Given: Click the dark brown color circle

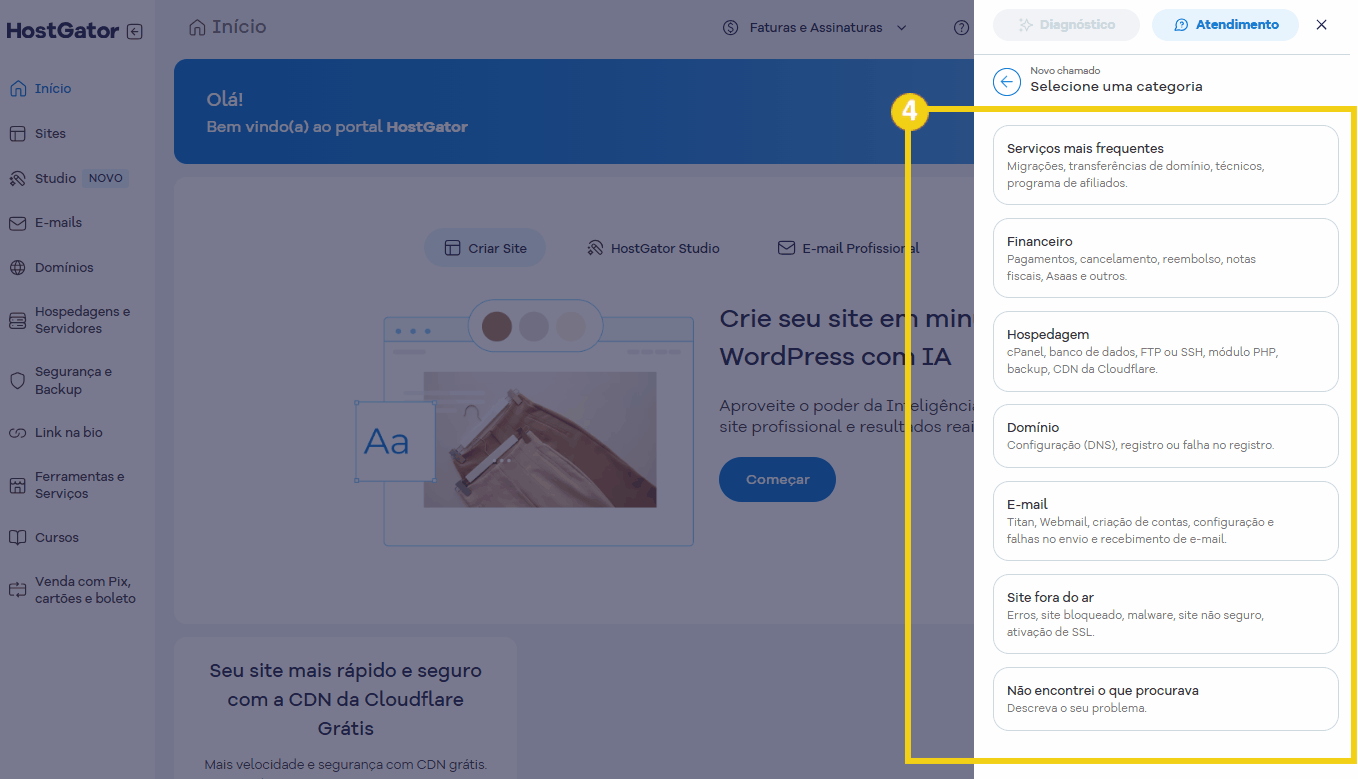Looking at the screenshot, I should coord(497,326).
